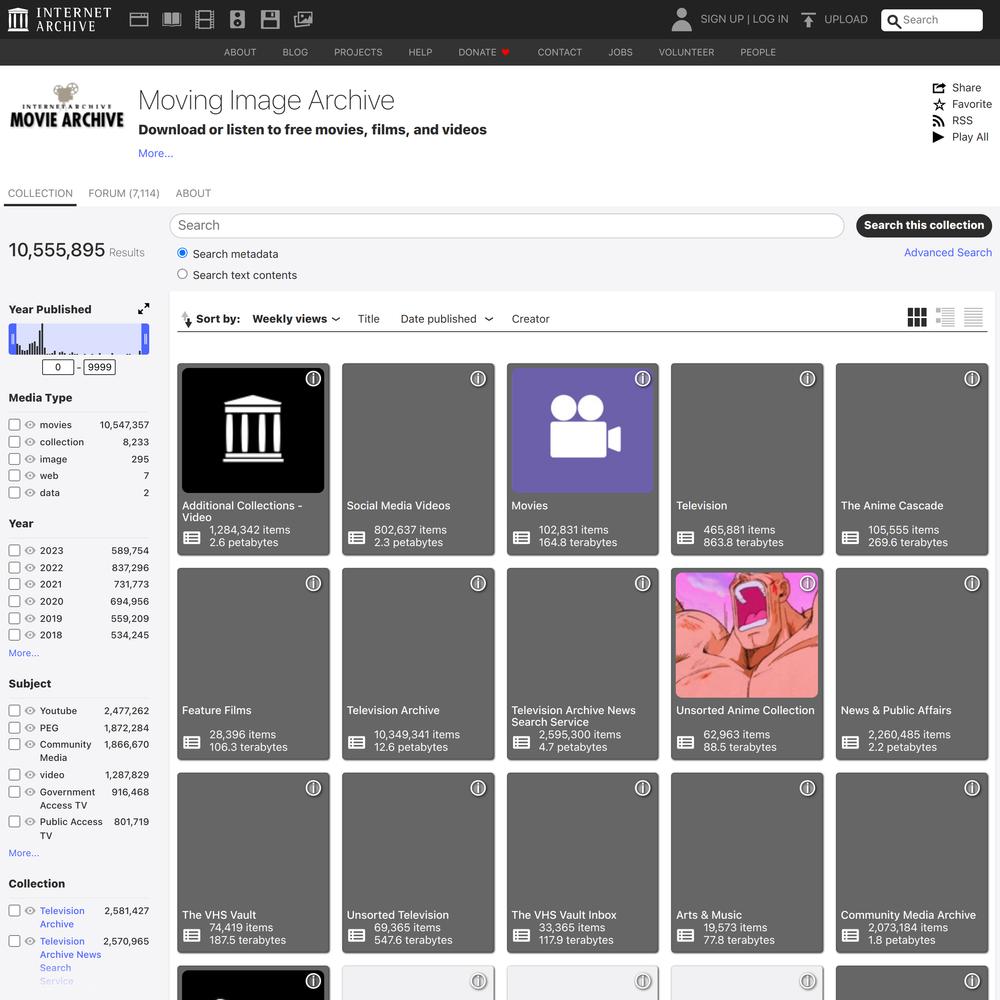Show info for Unsorted Anime Collection tile
The height and width of the screenshot is (1000, 1000).
point(807,584)
